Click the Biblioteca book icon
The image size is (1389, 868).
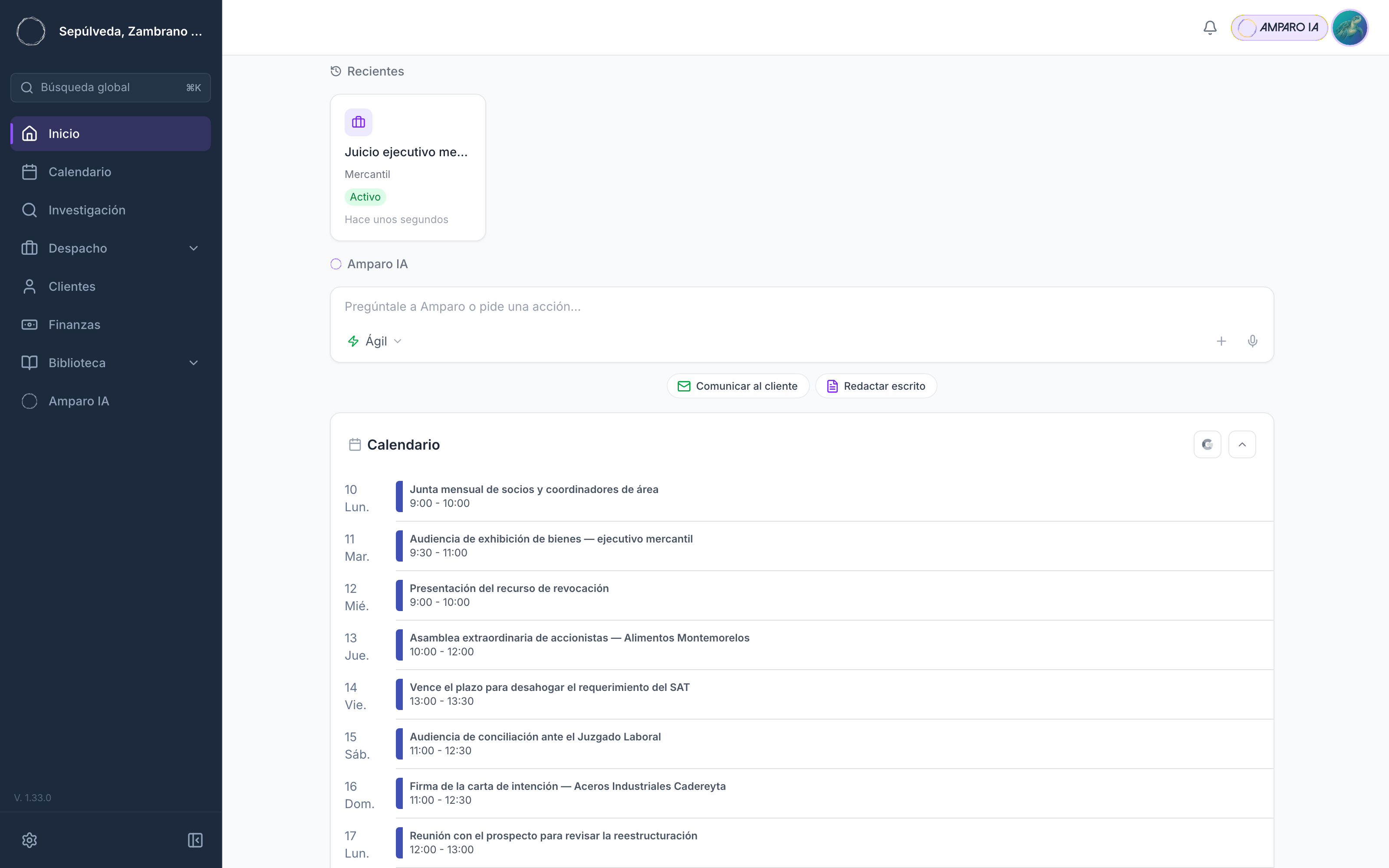pyautogui.click(x=29, y=363)
